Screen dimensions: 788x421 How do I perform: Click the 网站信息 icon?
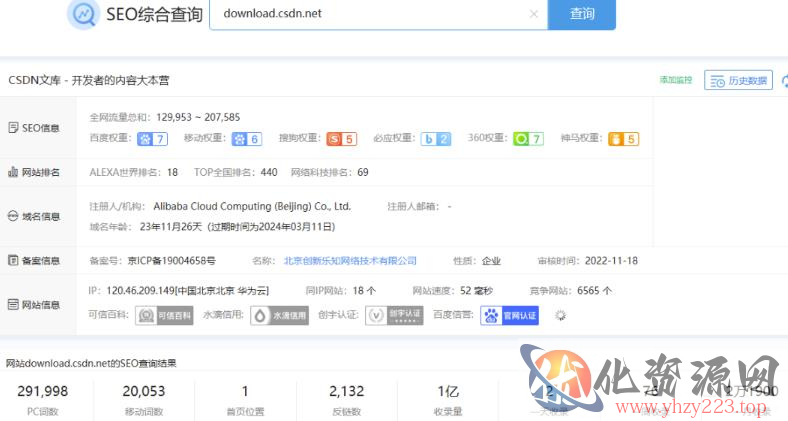coord(13,304)
